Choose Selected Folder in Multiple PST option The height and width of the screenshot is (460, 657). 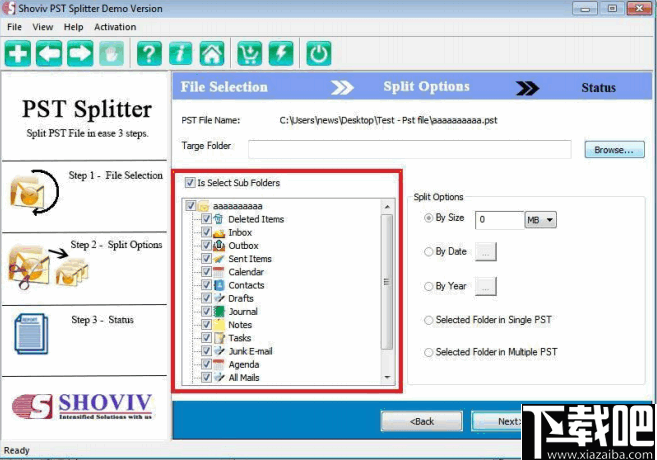tap(428, 352)
